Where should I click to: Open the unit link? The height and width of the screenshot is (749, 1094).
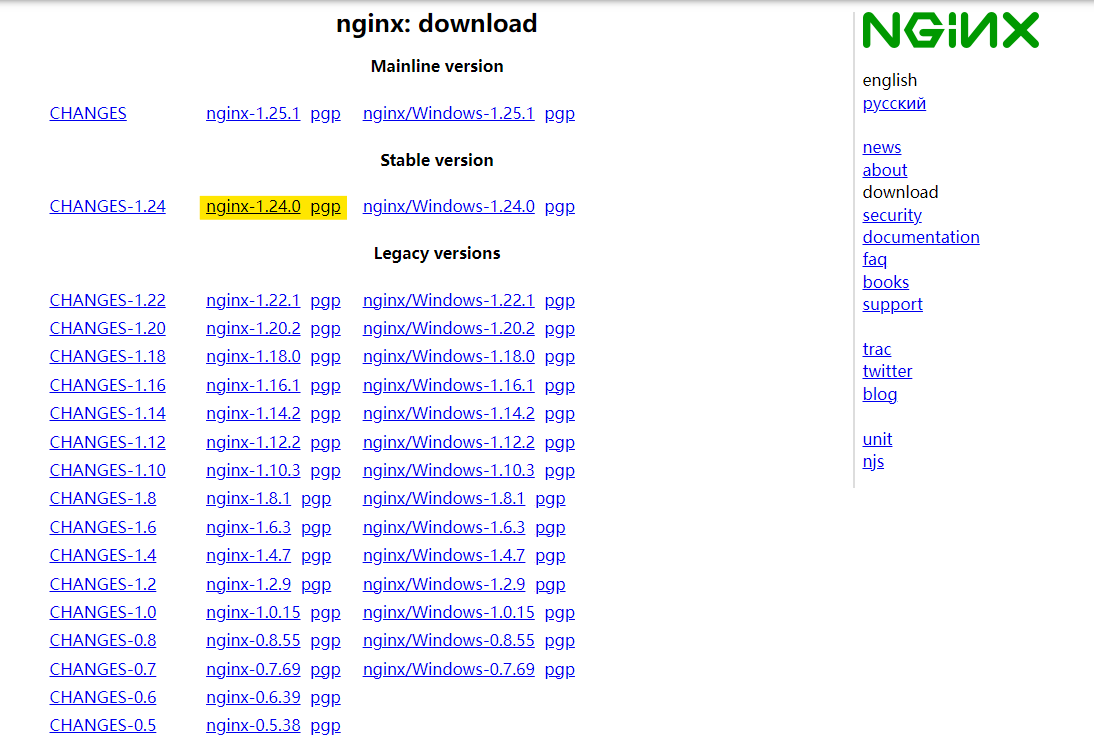[x=877, y=439]
